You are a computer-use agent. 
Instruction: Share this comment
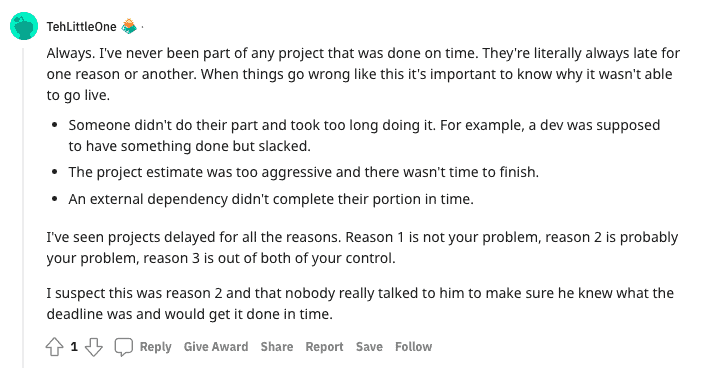coord(277,347)
